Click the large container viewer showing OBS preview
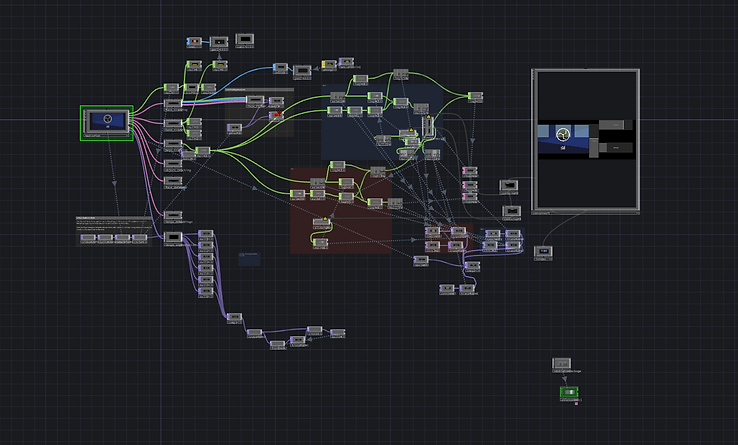The height and width of the screenshot is (445, 738). 586,141
